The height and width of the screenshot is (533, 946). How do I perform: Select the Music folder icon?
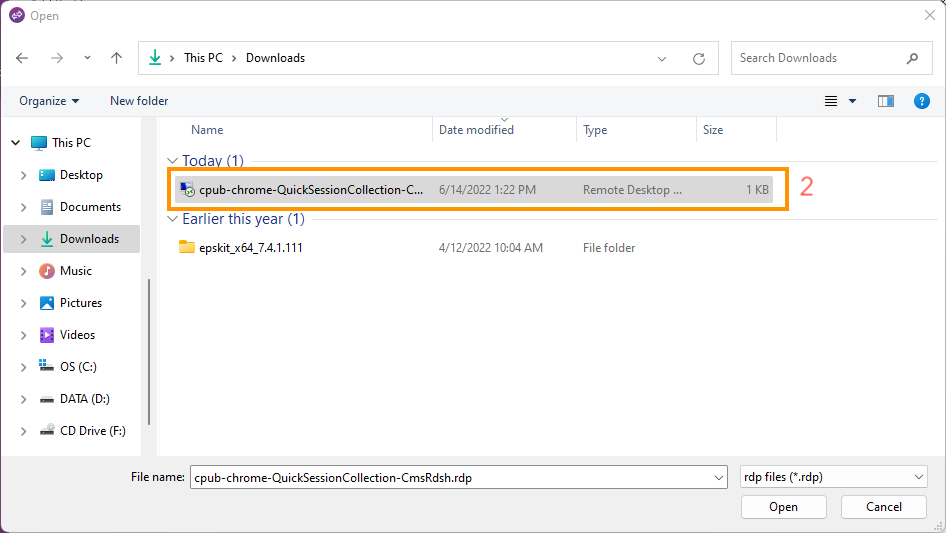click(46, 271)
